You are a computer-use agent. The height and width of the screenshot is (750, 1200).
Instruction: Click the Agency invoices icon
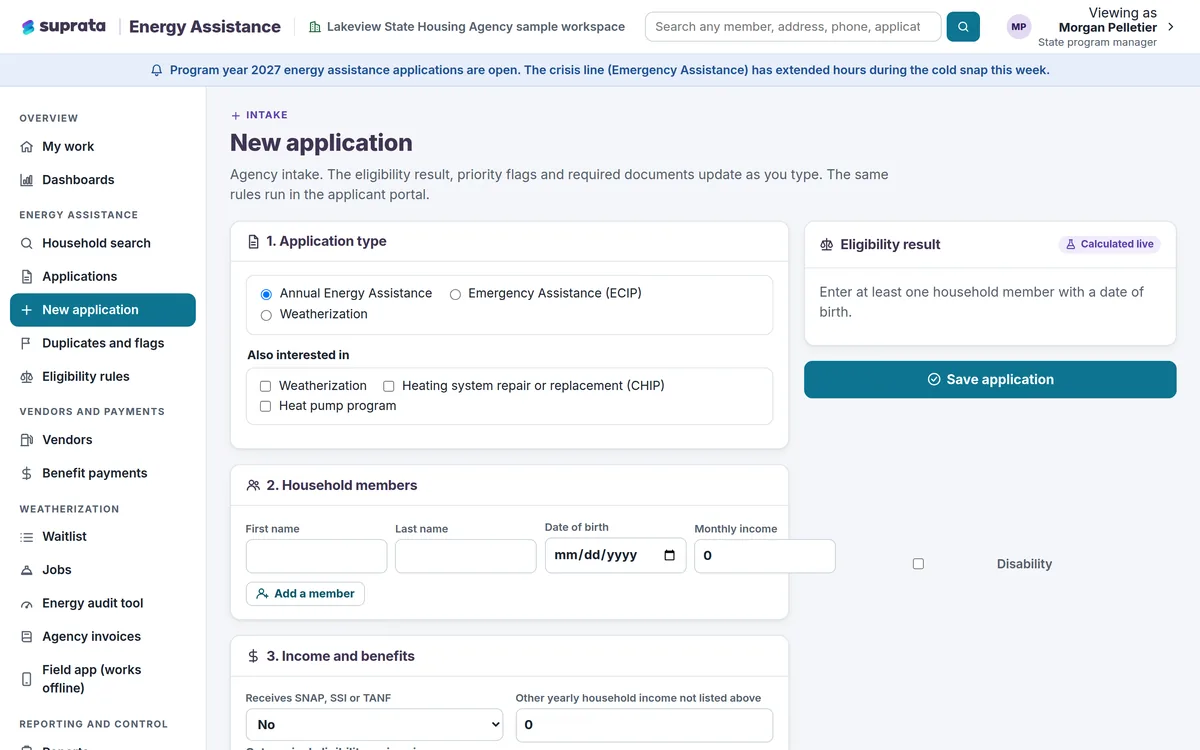[27, 637]
